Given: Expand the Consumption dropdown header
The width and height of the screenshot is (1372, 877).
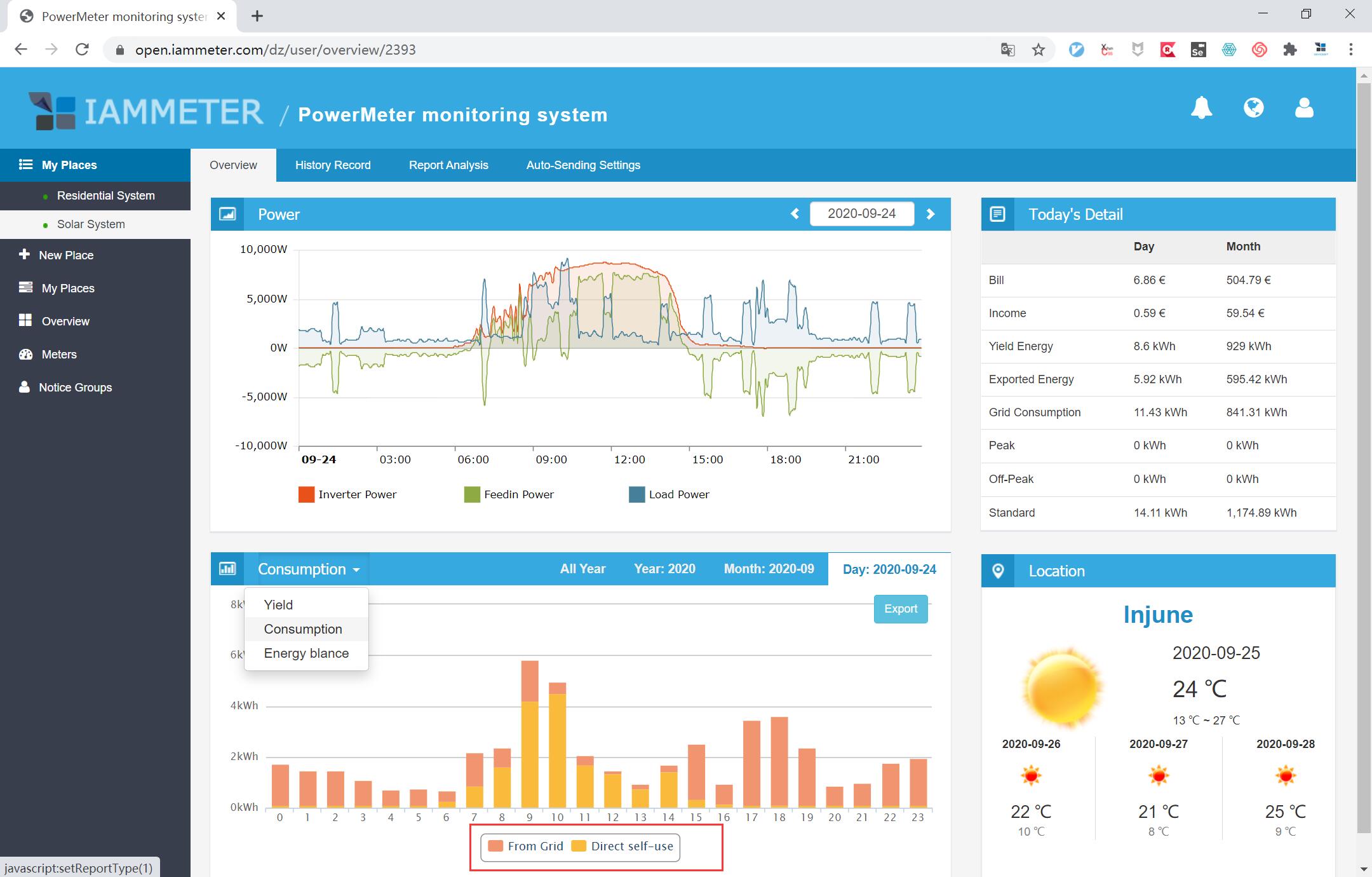Looking at the screenshot, I should pyautogui.click(x=309, y=569).
